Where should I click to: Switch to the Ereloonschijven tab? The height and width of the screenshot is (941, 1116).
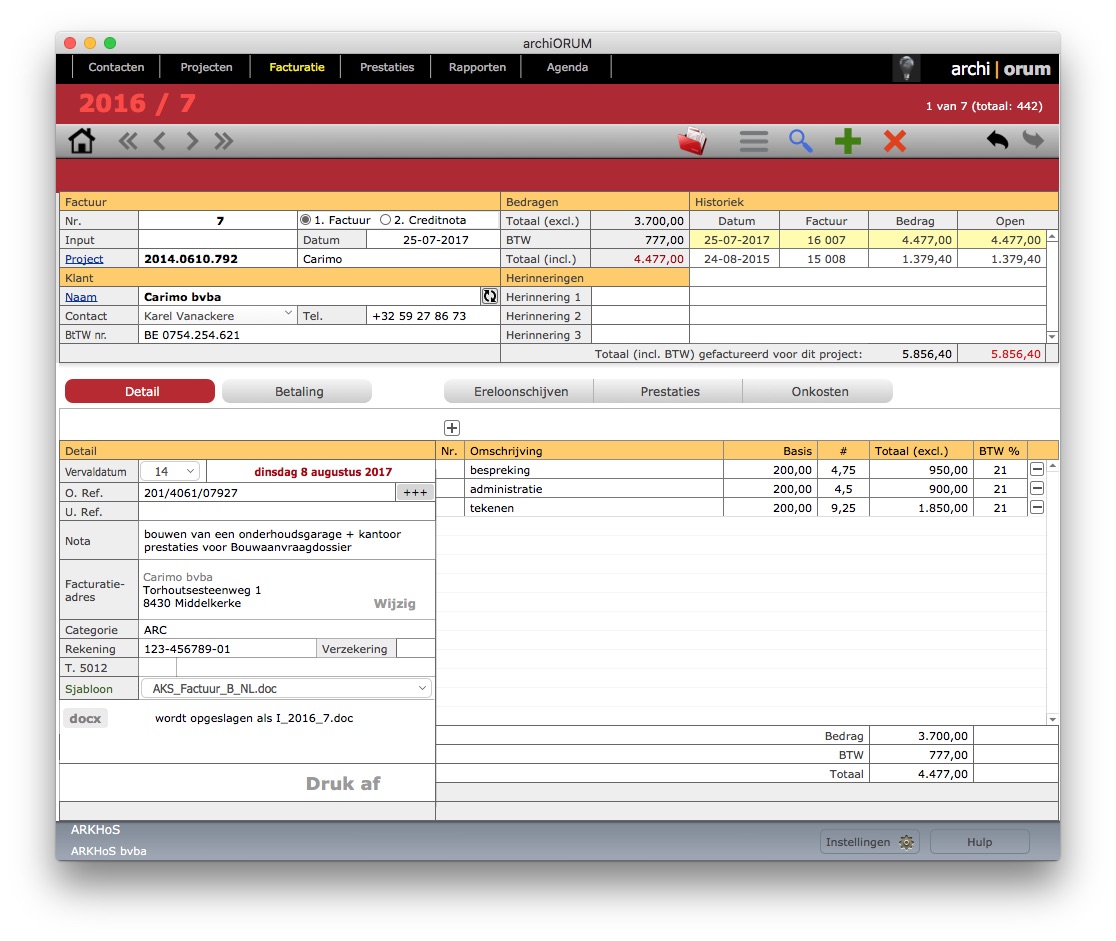point(520,391)
